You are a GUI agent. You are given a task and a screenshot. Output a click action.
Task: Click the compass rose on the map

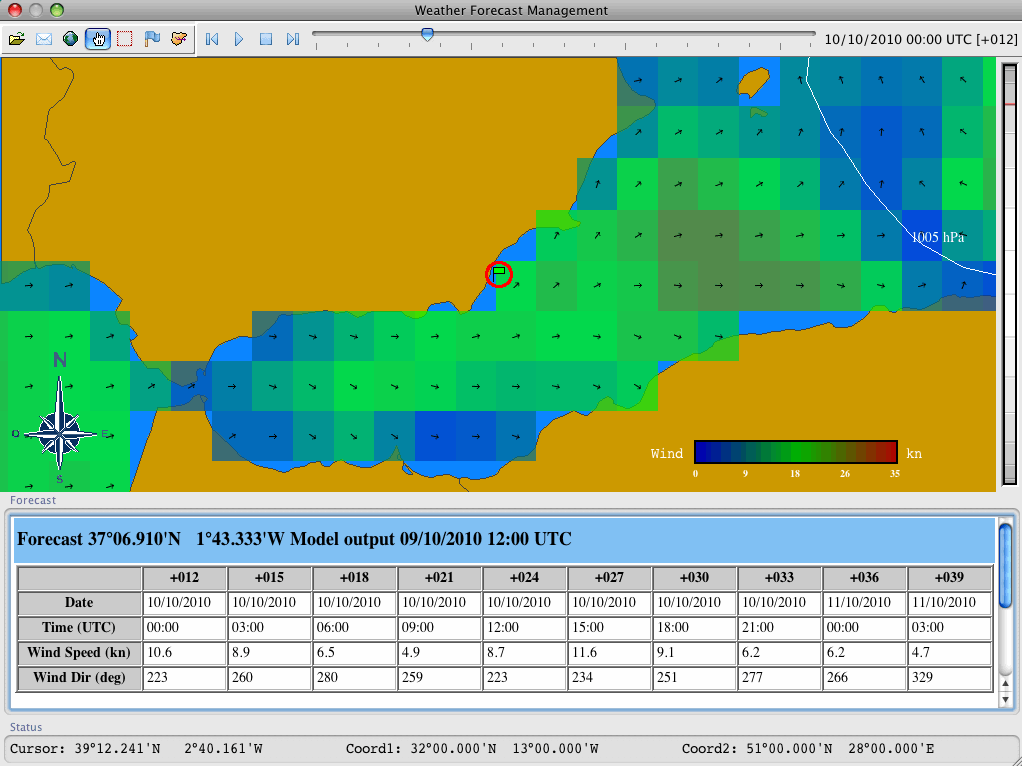[x=59, y=433]
